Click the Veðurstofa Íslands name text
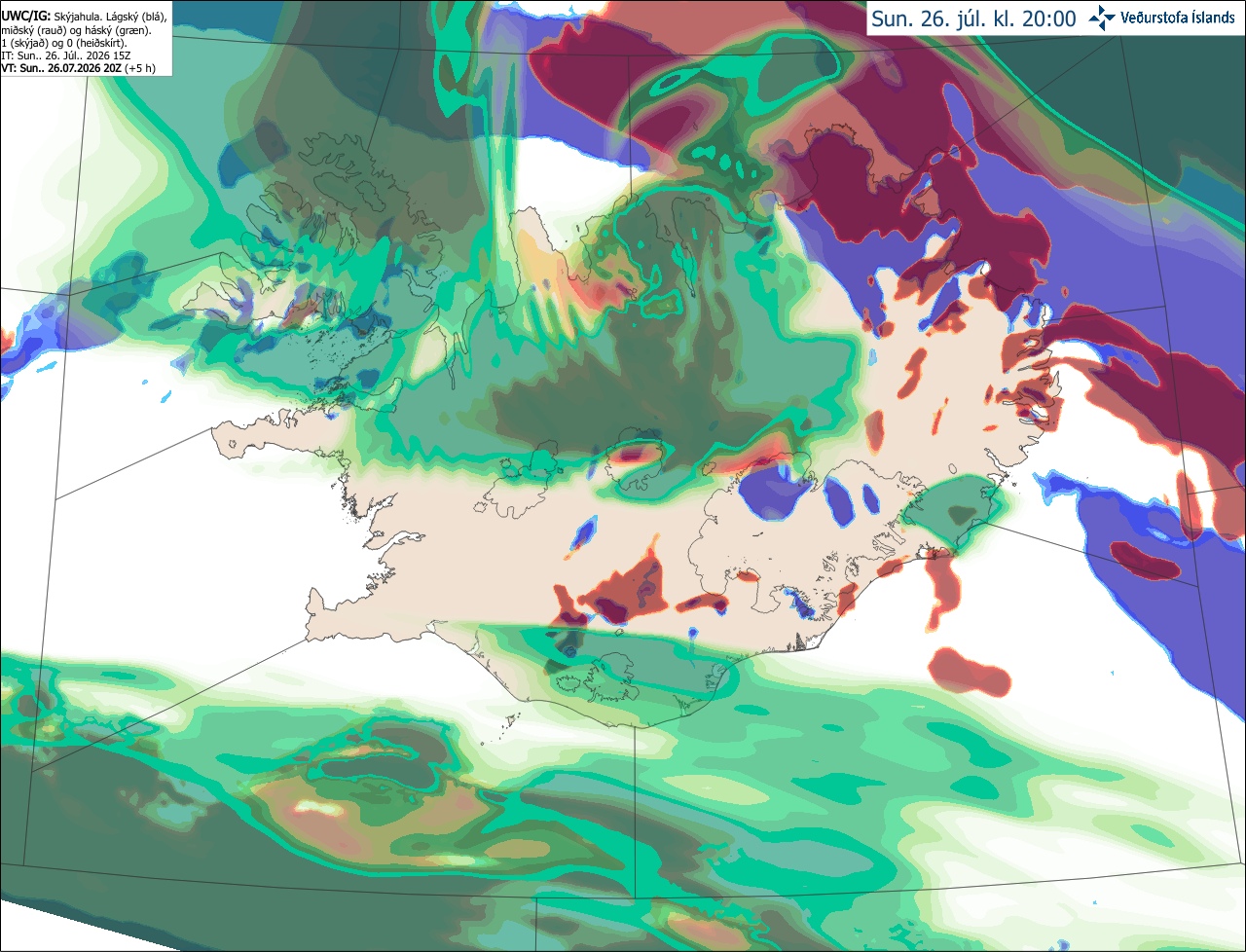Image resolution: width=1246 pixels, height=952 pixels. (x=1178, y=18)
